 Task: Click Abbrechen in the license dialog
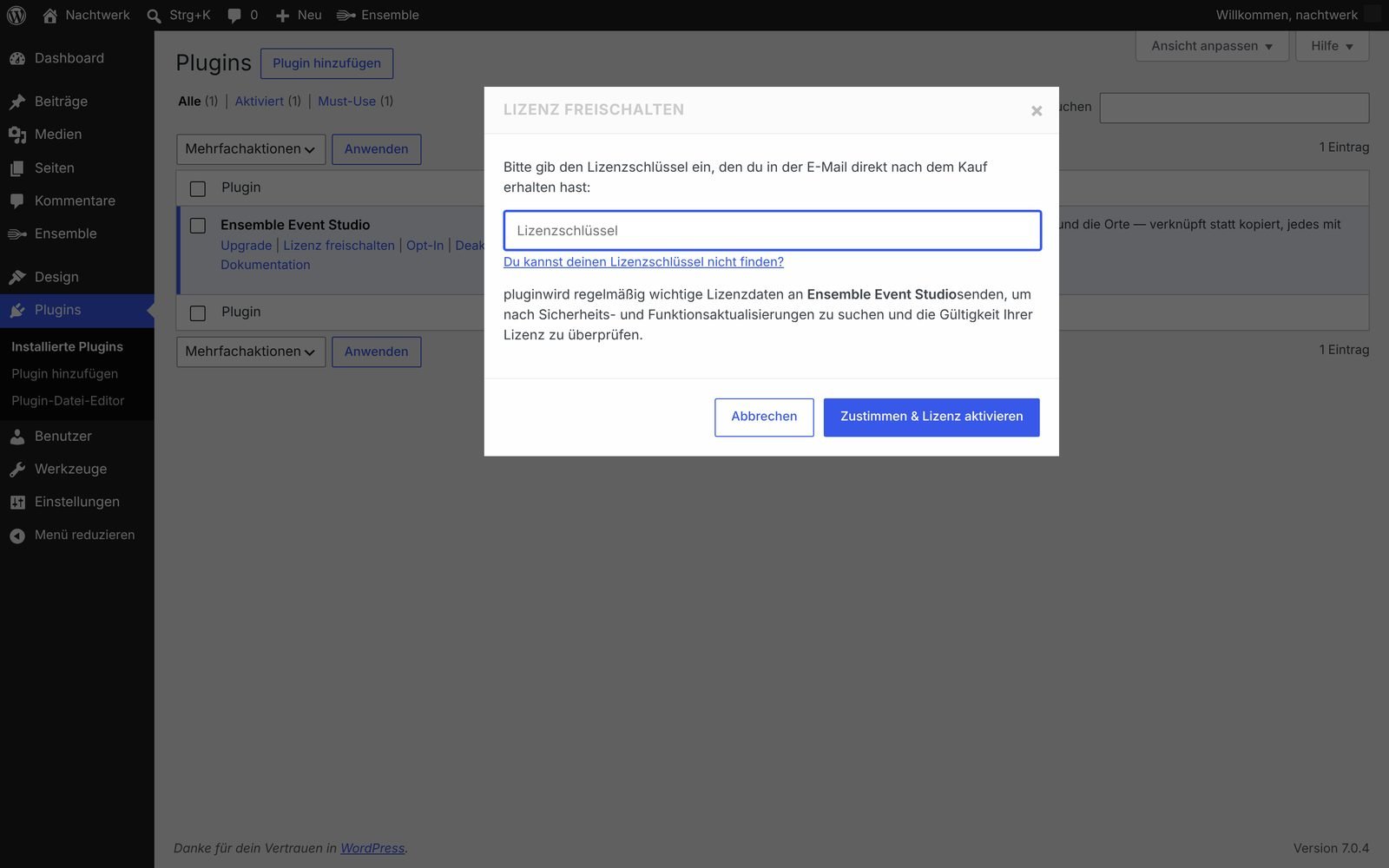click(x=764, y=418)
